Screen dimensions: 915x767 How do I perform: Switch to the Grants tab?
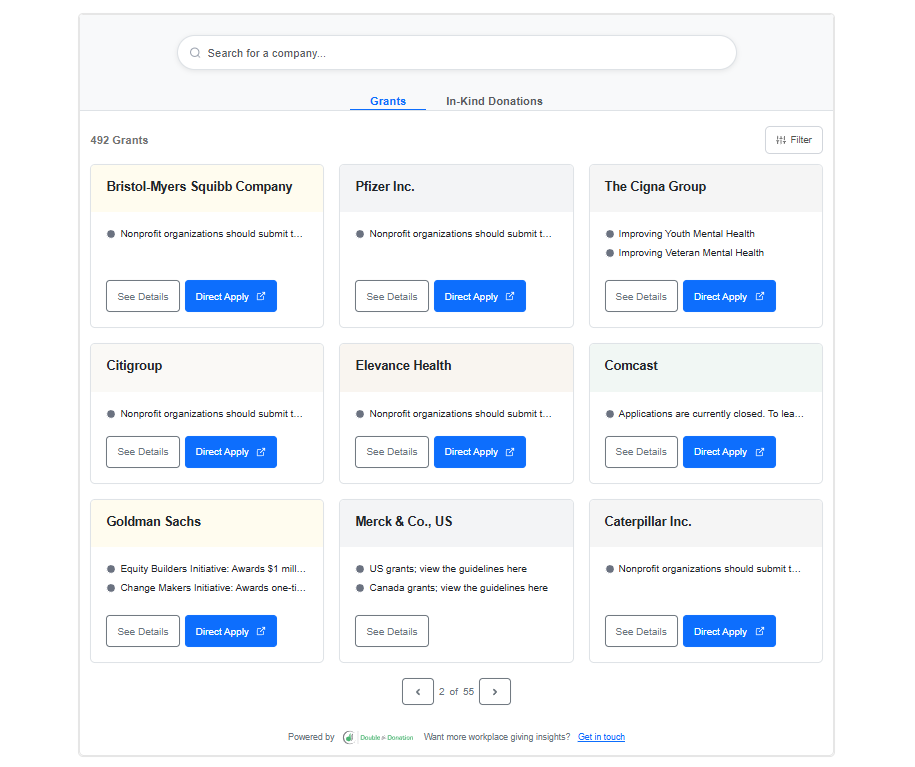388,101
